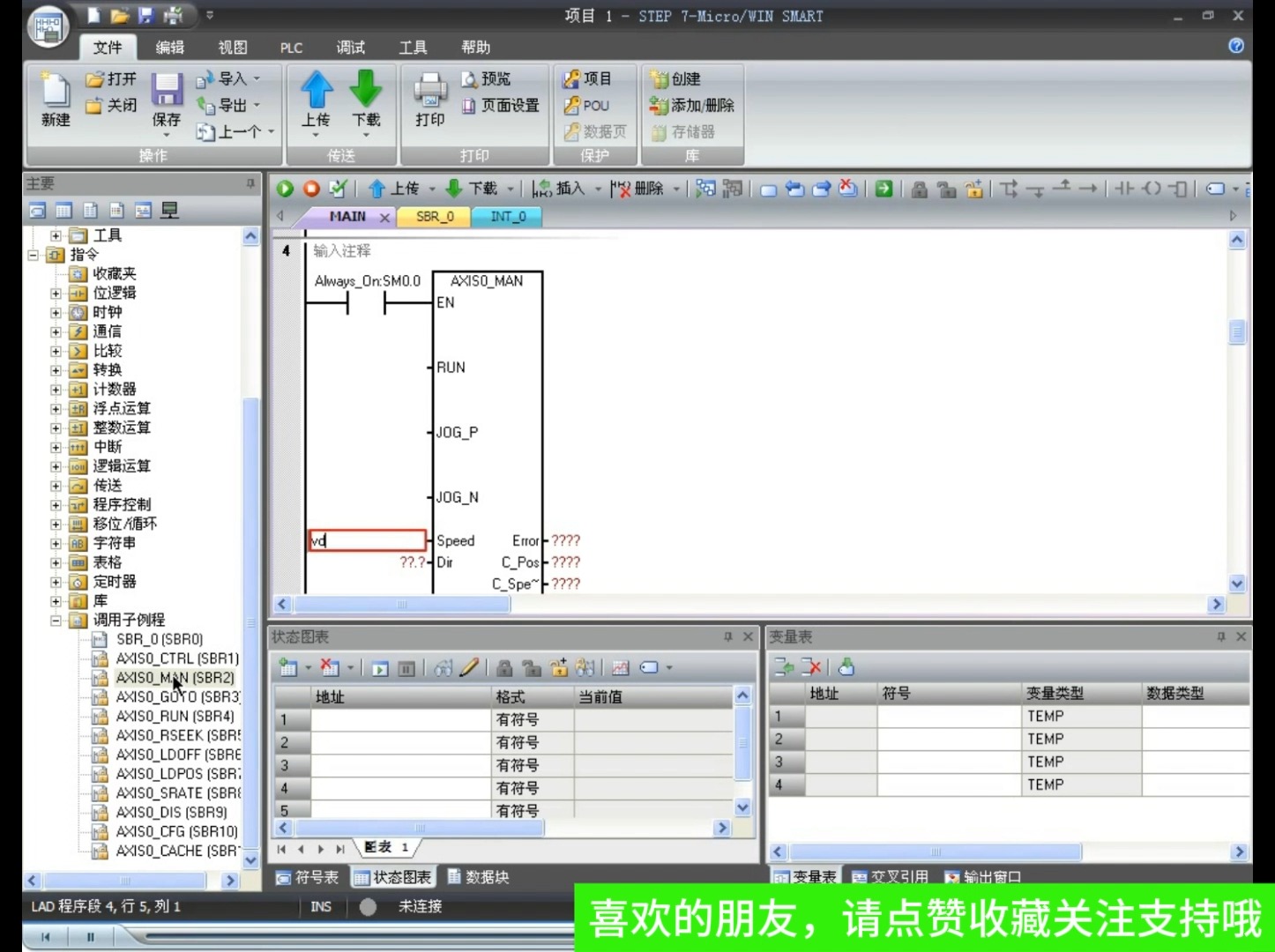
Task: Compile the program with the checkmark icon
Action: [x=337, y=188]
